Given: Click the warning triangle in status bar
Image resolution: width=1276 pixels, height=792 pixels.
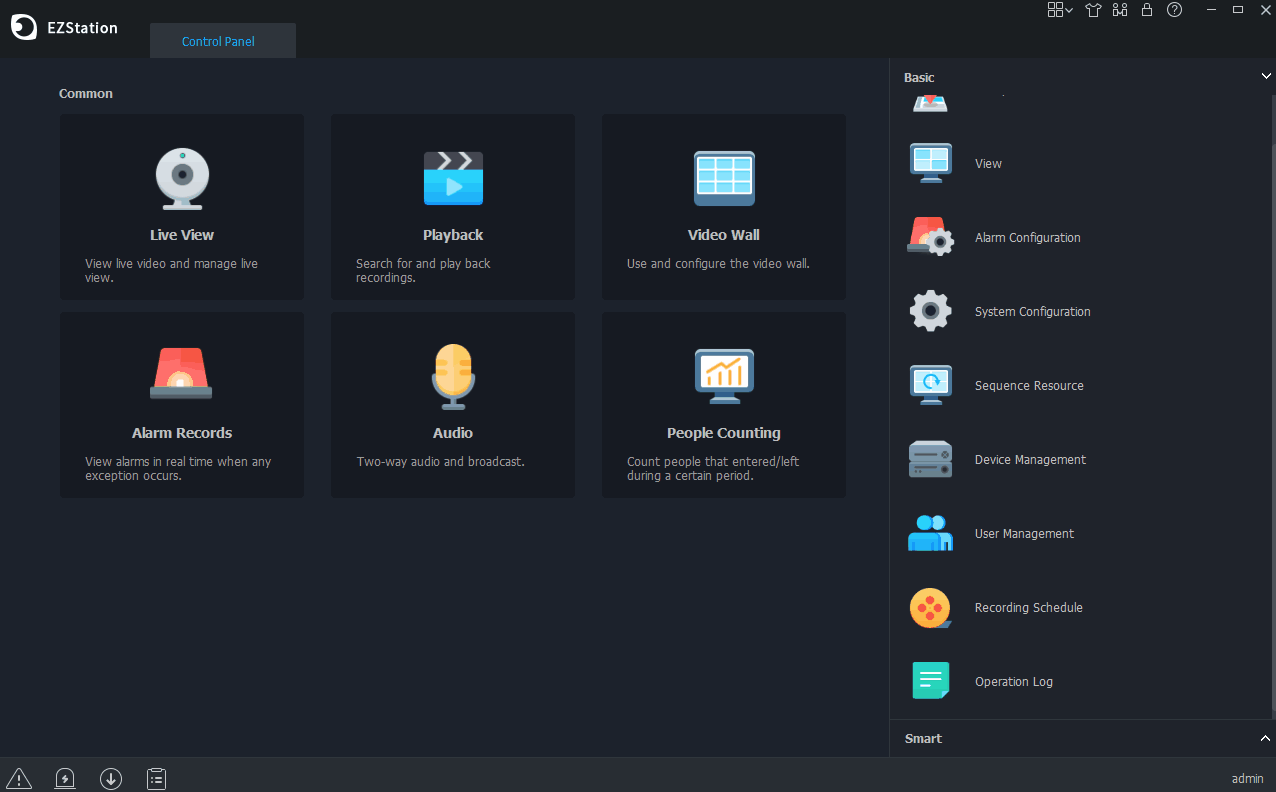Looking at the screenshot, I should coord(19,778).
